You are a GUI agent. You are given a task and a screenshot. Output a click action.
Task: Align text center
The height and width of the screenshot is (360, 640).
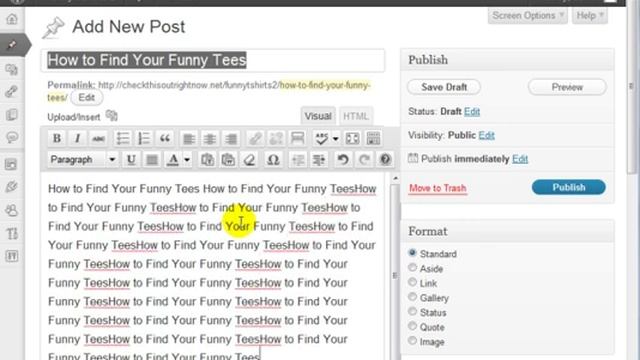(x=210, y=139)
